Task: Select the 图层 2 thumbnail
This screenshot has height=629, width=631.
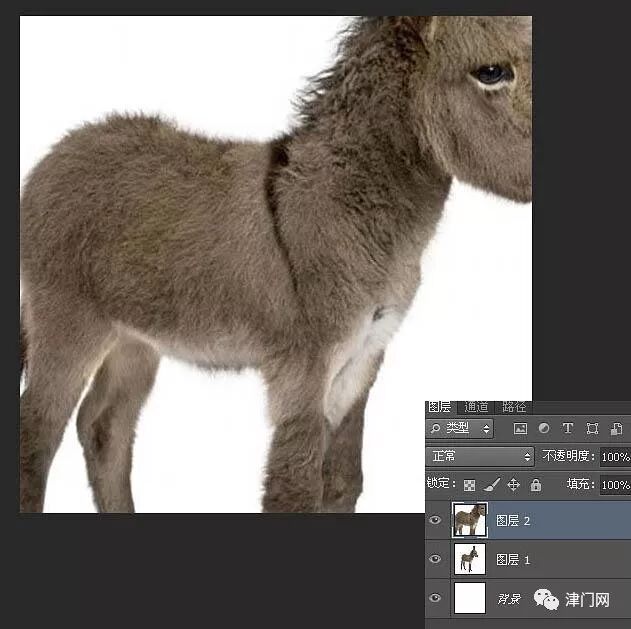Action: [x=470, y=520]
